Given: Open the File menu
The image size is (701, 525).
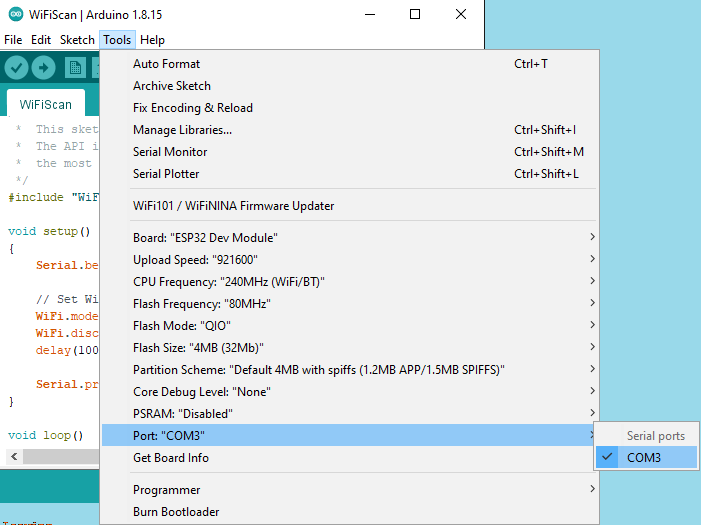Looking at the screenshot, I should click(13, 40).
